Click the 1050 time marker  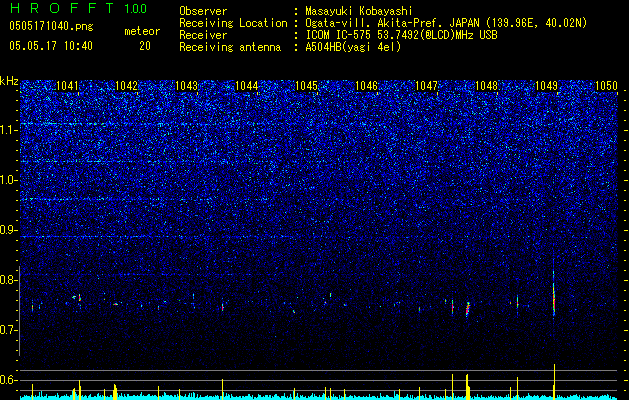[606, 86]
